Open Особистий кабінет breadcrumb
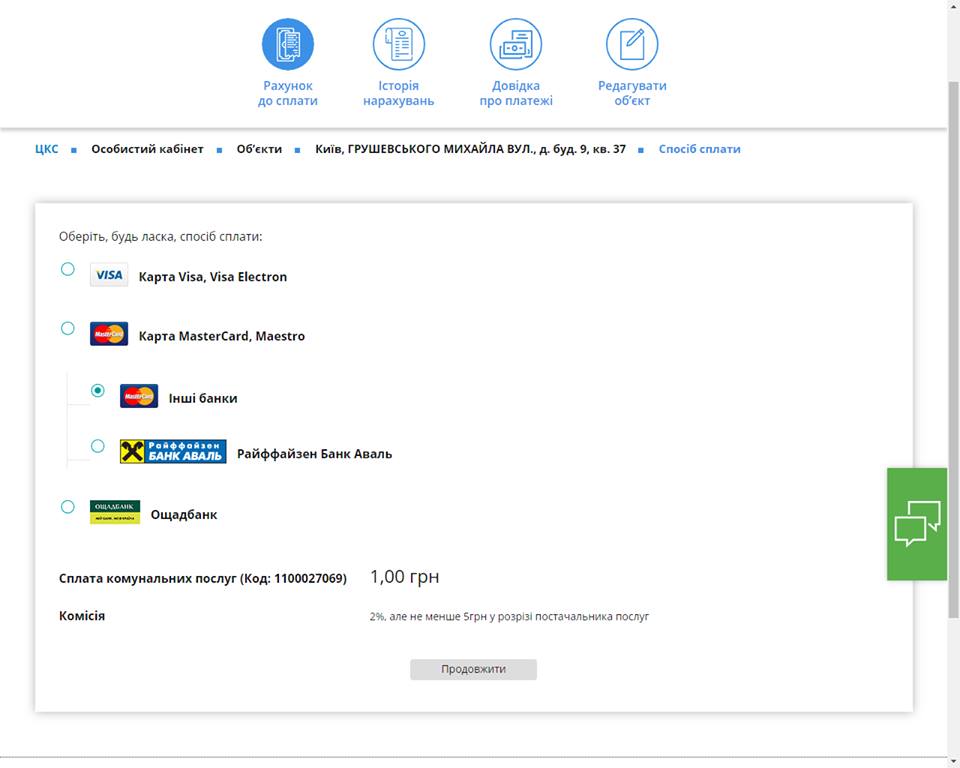960x768 pixels. [x=147, y=149]
